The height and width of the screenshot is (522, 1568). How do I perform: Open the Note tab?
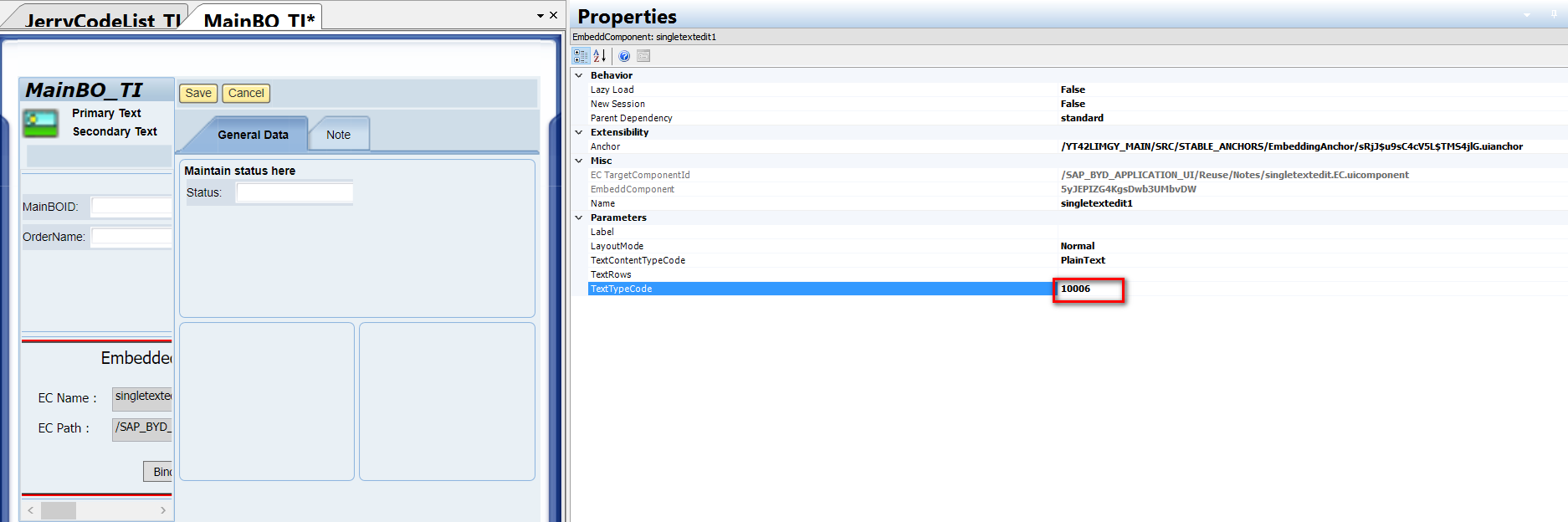pos(339,135)
